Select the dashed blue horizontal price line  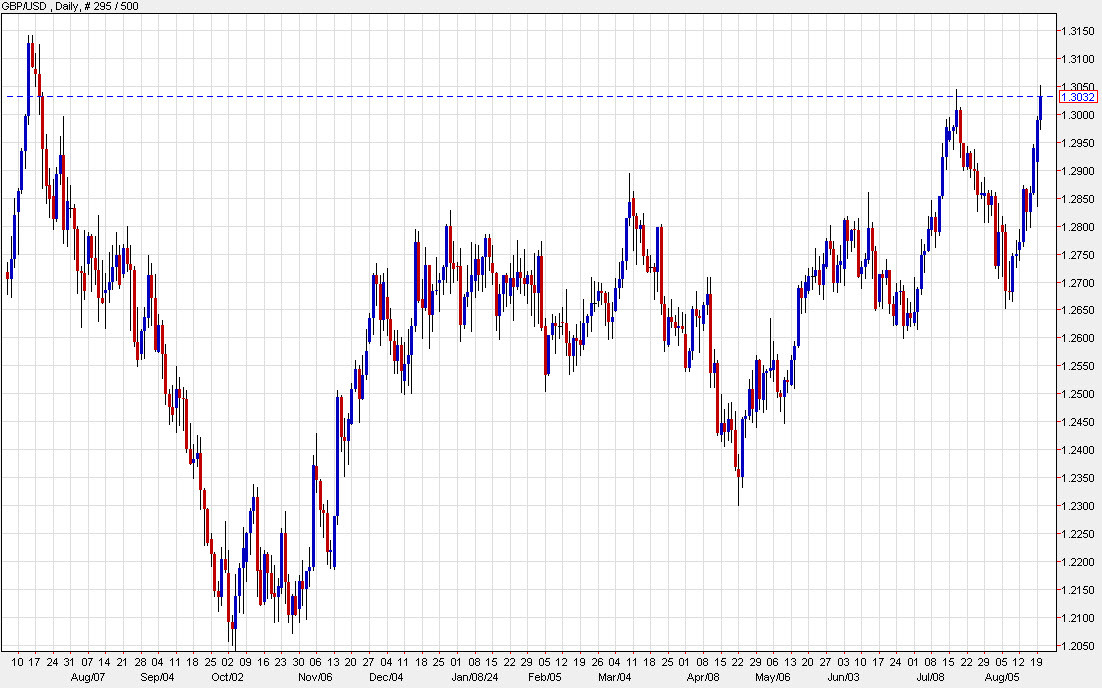[x=500, y=96]
